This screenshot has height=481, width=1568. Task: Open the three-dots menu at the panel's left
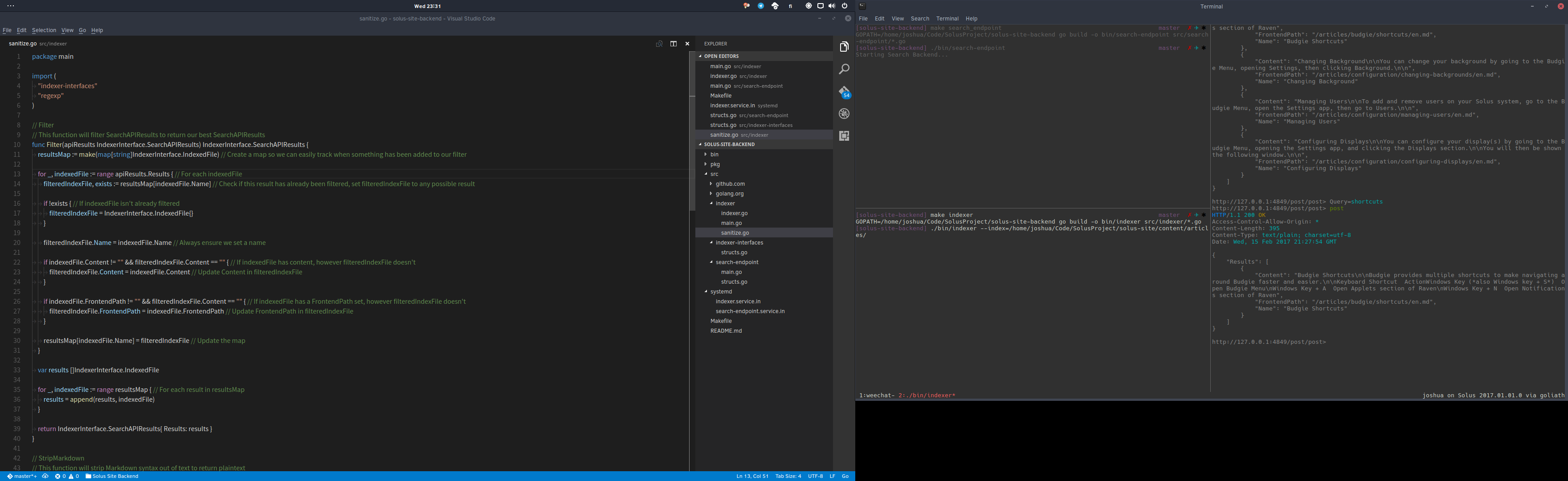10,6
